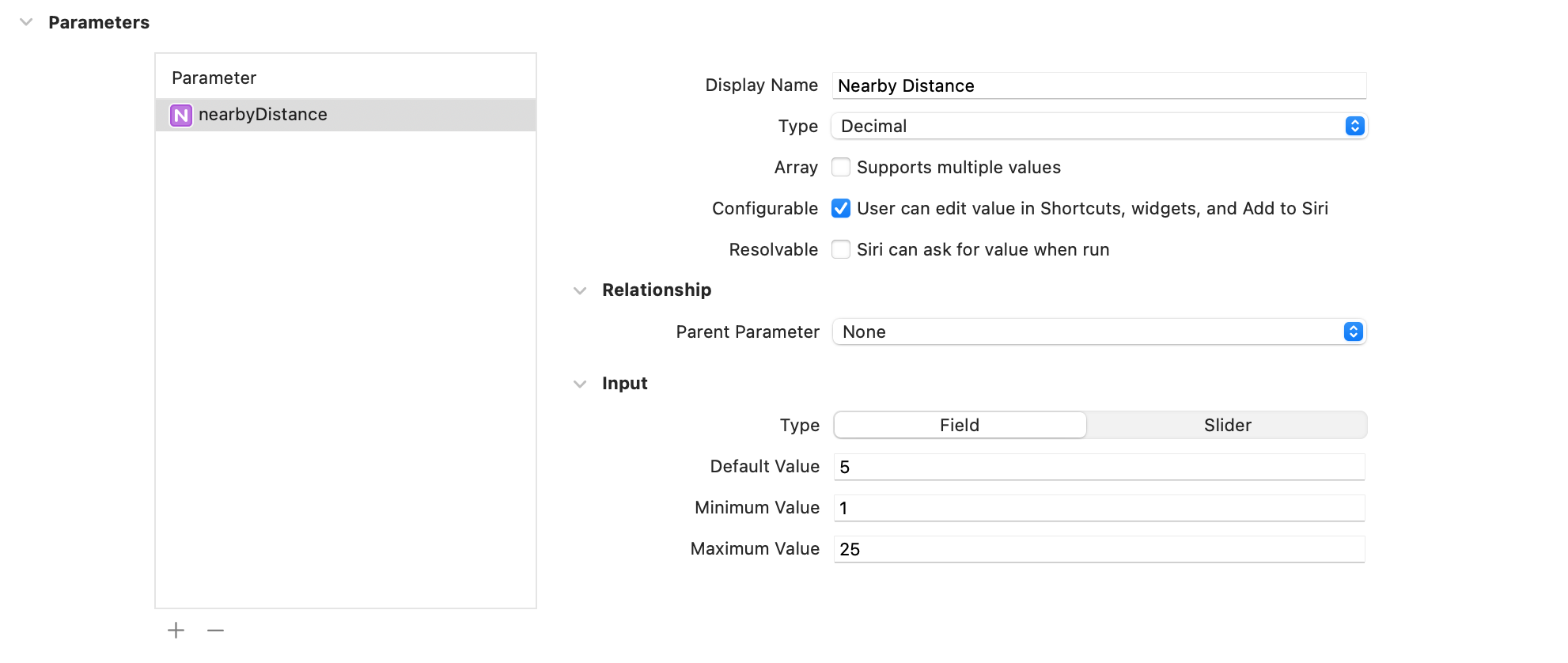Select the Field input type segment
Image resolution: width=1568 pixels, height=663 pixels.
coord(960,425)
